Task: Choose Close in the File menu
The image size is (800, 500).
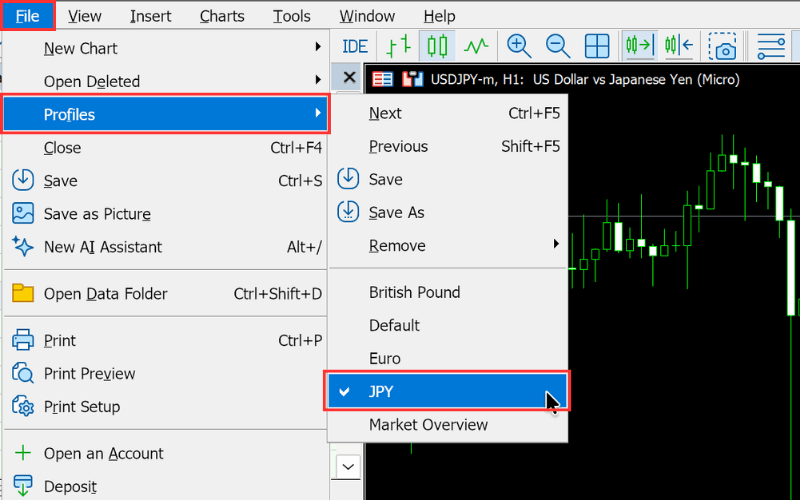Action: click(x=165, y=147)
